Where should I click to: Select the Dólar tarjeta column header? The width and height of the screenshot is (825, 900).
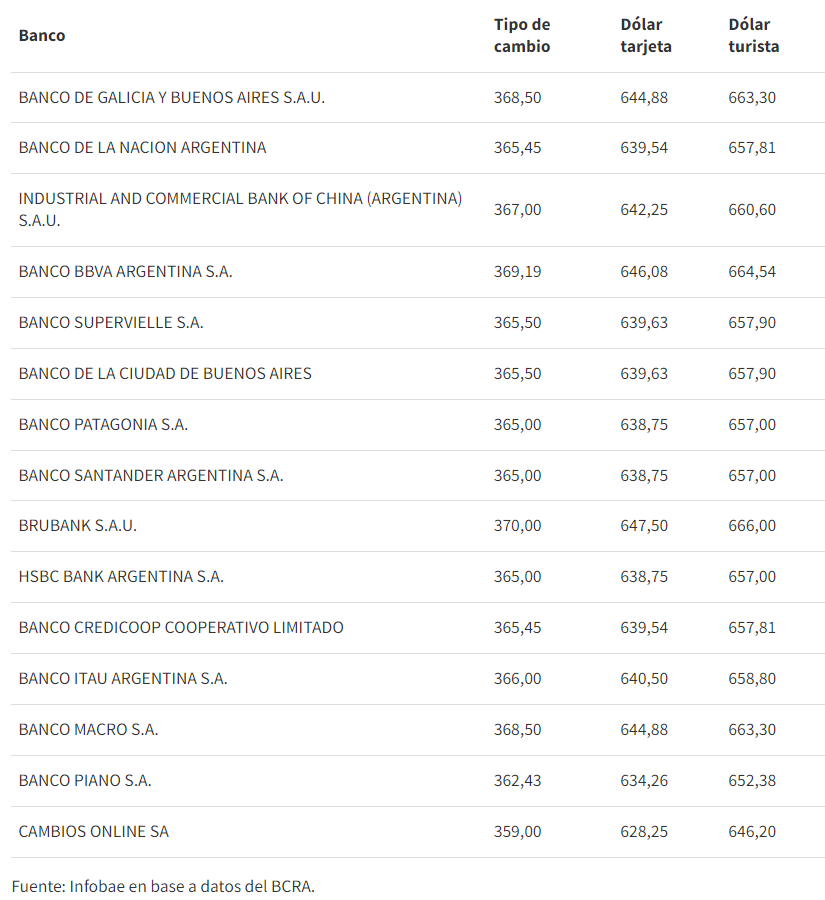(646, 36)
